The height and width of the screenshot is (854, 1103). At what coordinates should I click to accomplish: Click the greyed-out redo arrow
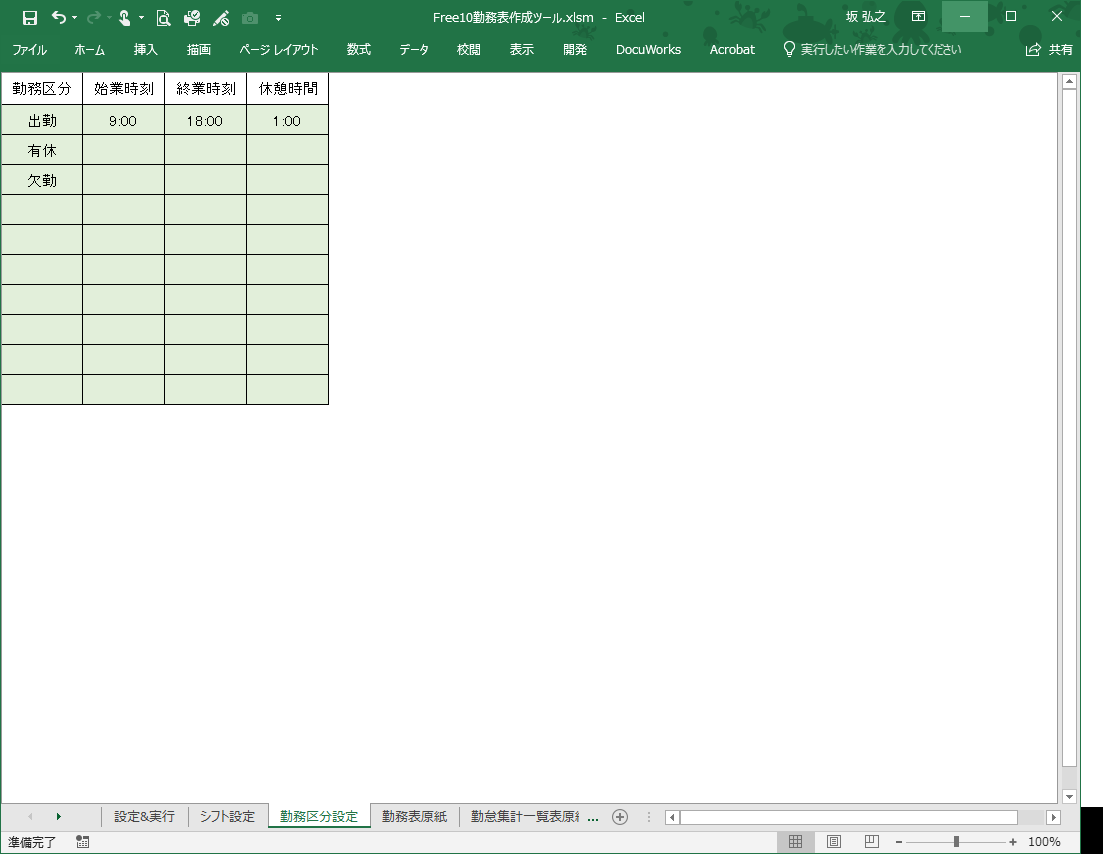(x=93, y=18)
